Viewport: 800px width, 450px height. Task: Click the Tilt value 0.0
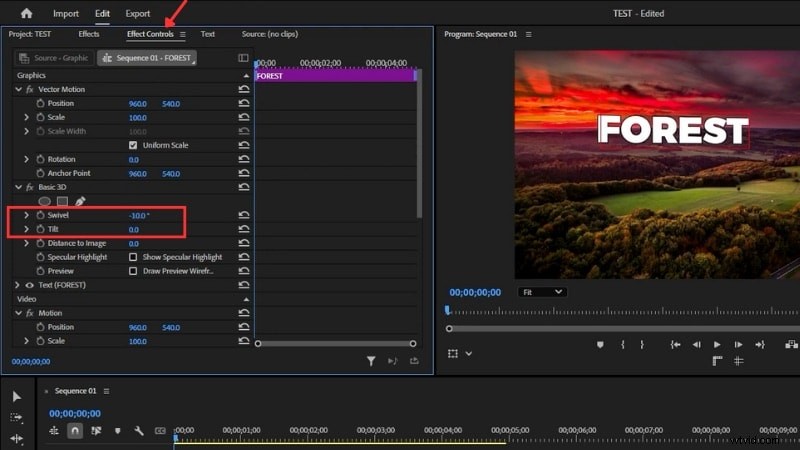[134, 230]
